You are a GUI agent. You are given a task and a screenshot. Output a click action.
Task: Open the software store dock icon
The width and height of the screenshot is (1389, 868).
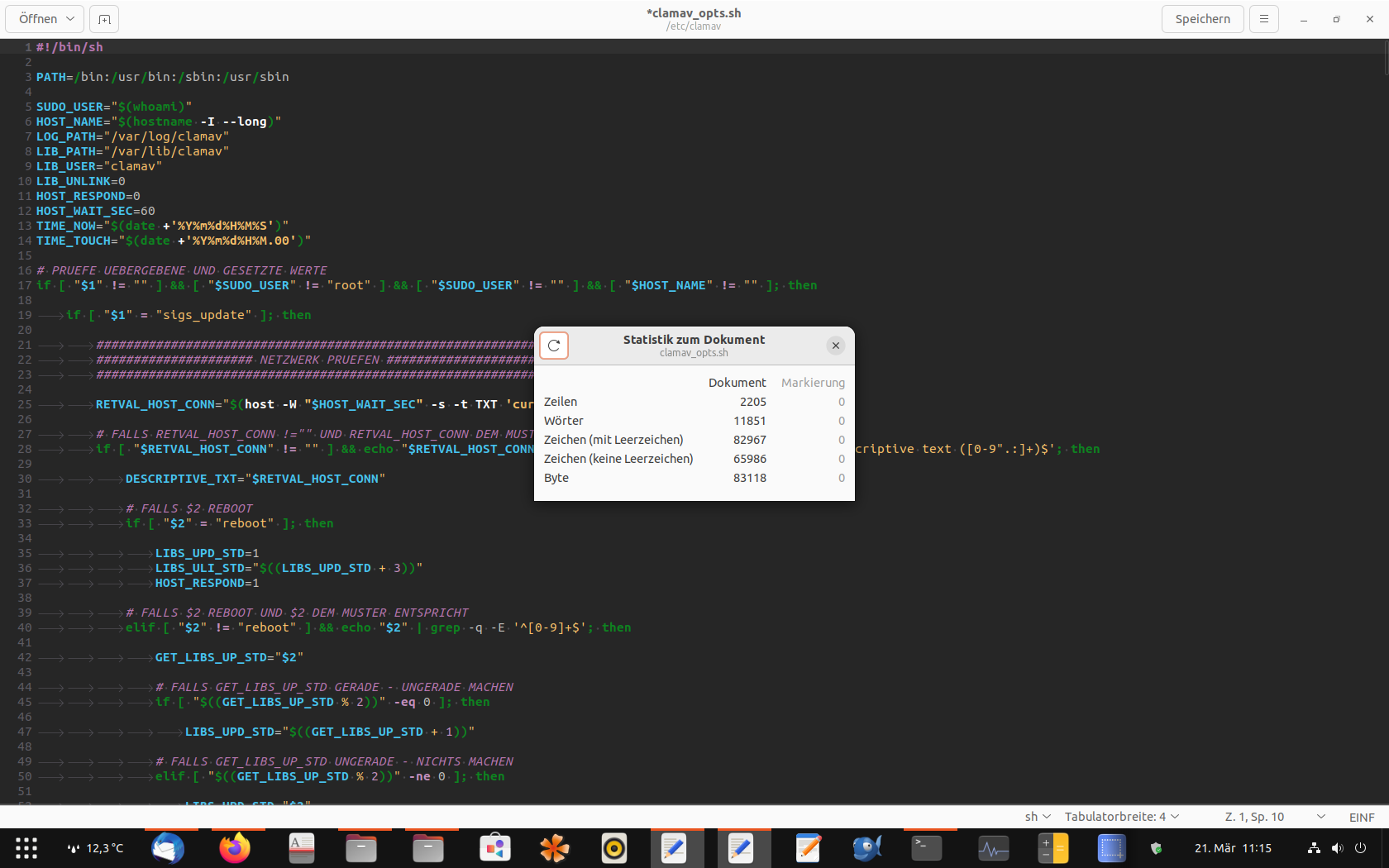495,848
